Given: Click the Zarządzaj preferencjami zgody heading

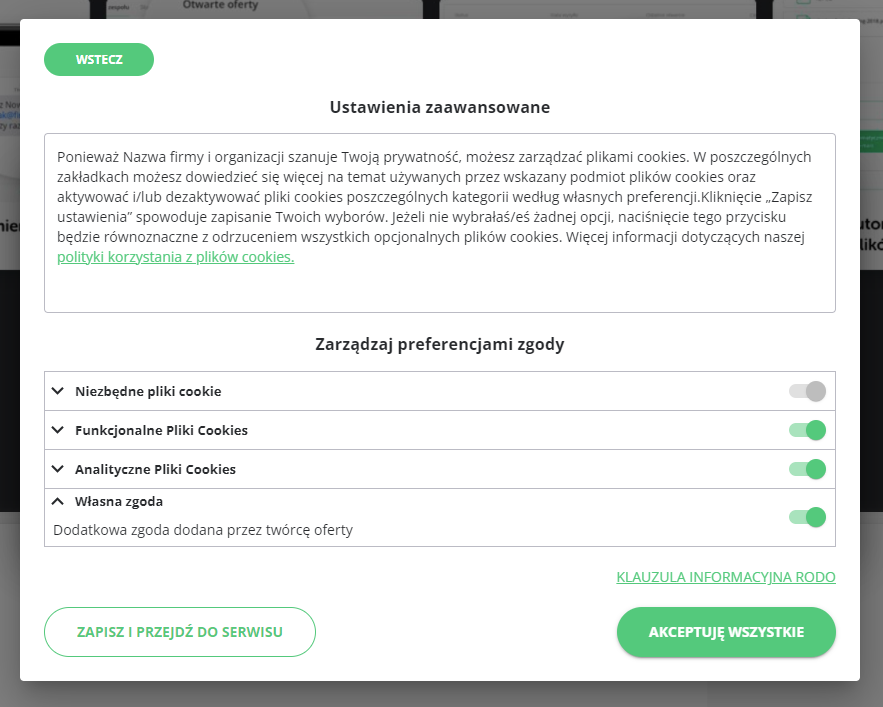Looking at the screenshot, I should click(x=440, y=345).
